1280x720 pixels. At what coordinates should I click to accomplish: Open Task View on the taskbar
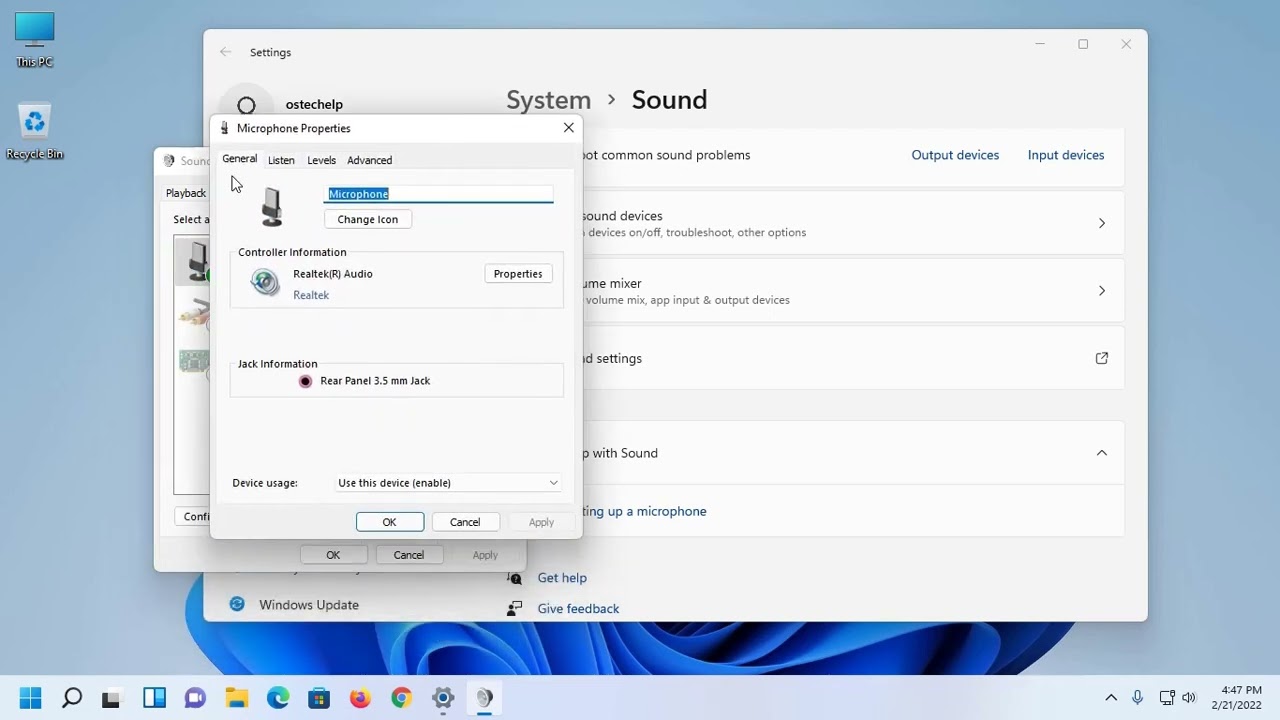tap(111, 698)
